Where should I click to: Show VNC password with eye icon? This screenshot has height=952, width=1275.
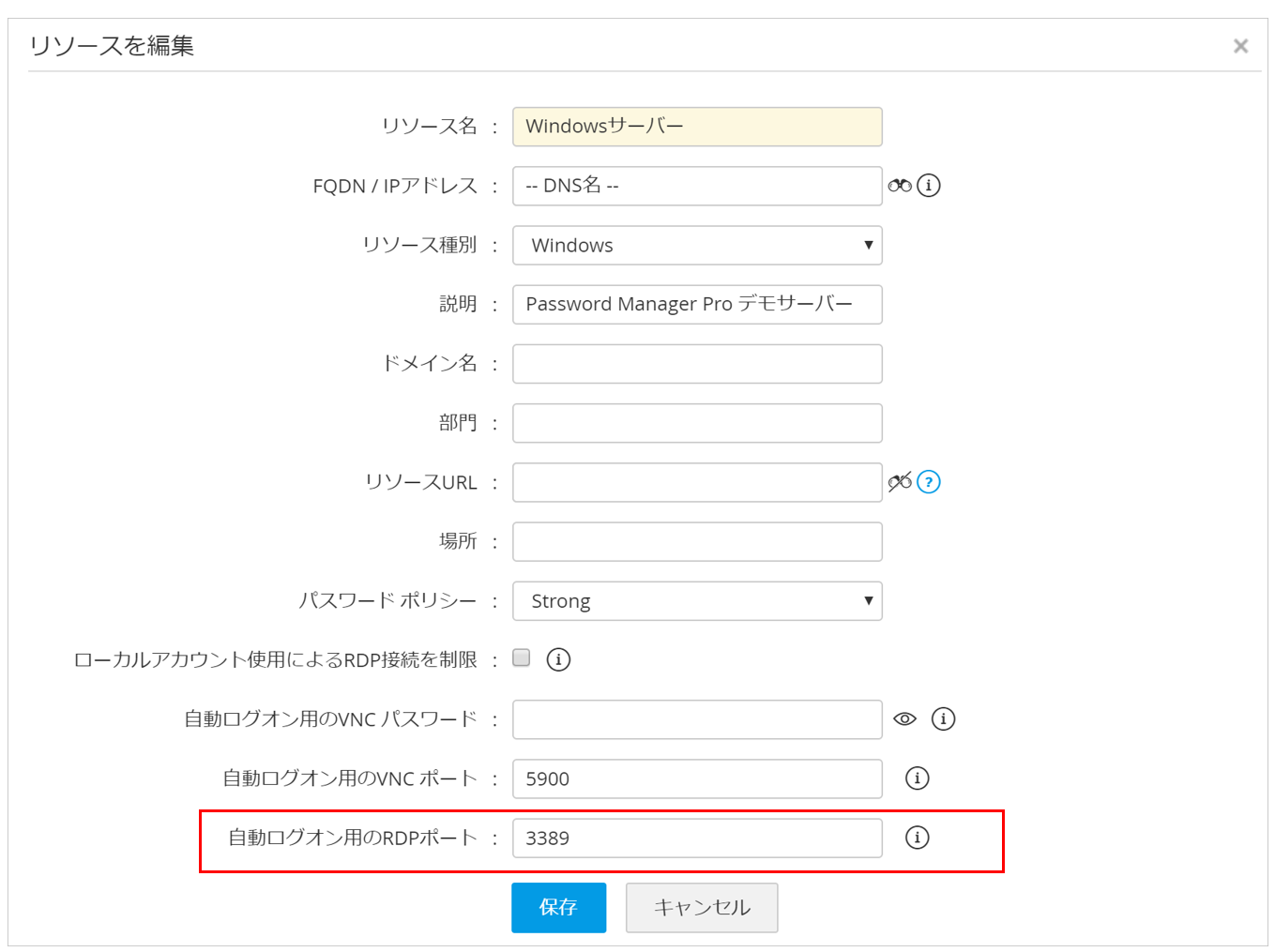click(x=904, y=719)
